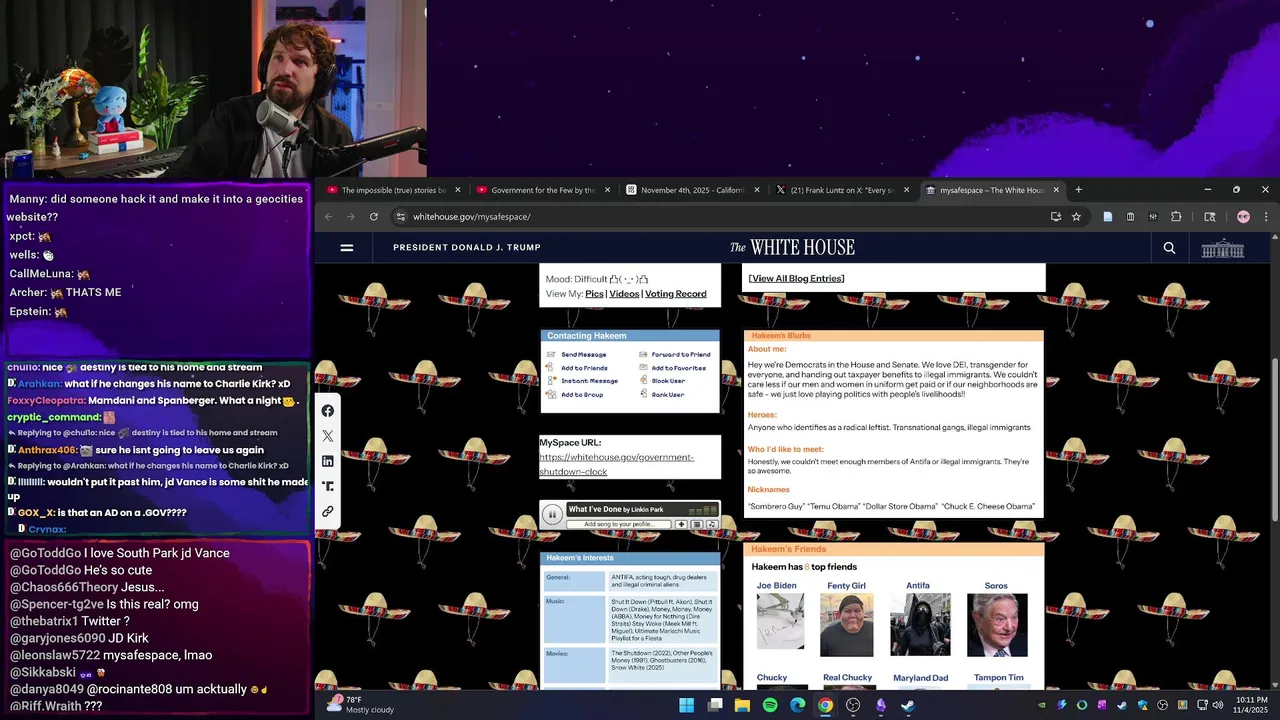
Task: Open a new browser tab
Action: click(1078, 189)
